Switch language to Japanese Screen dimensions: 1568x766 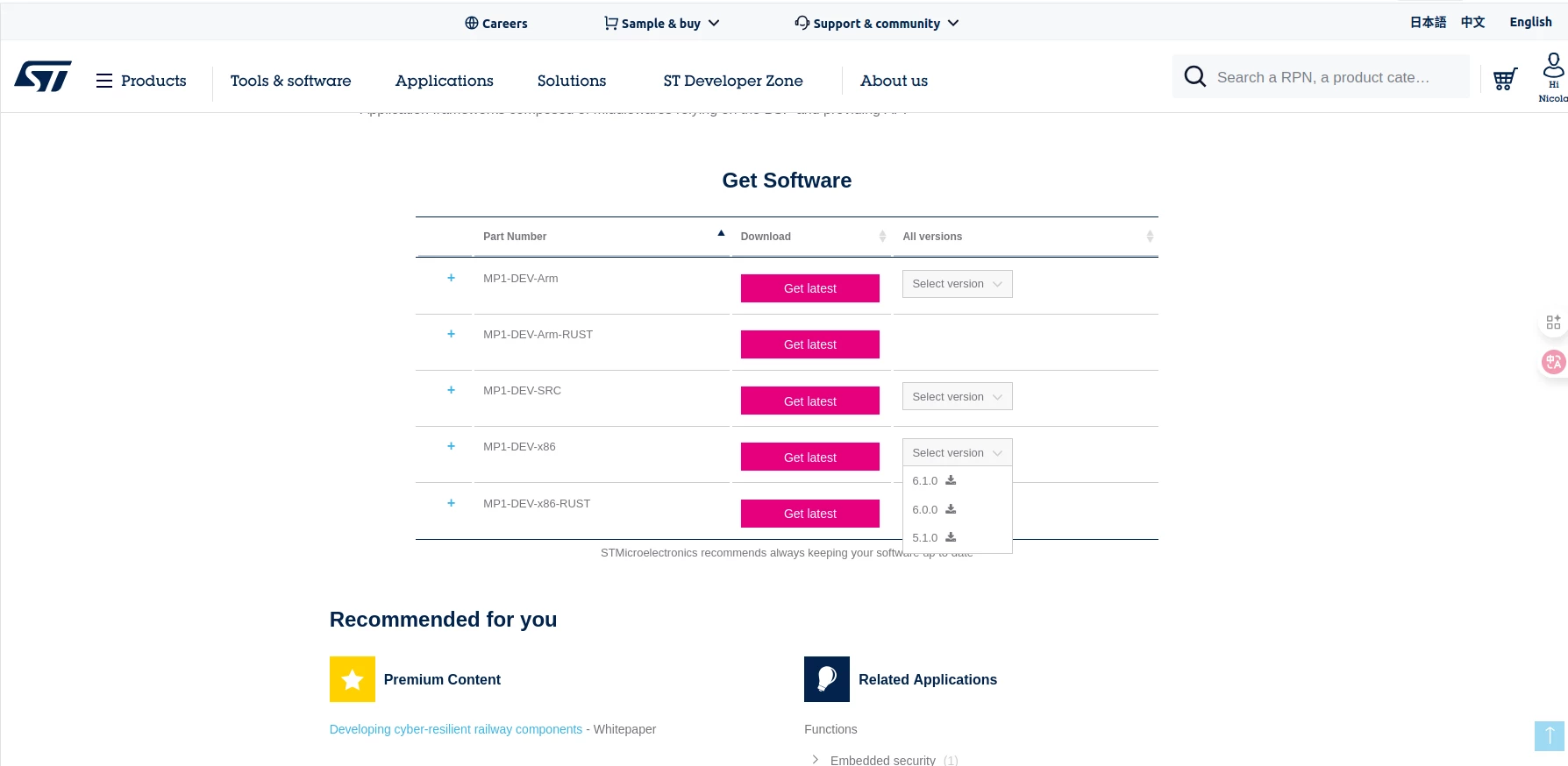pos(1428,22)
